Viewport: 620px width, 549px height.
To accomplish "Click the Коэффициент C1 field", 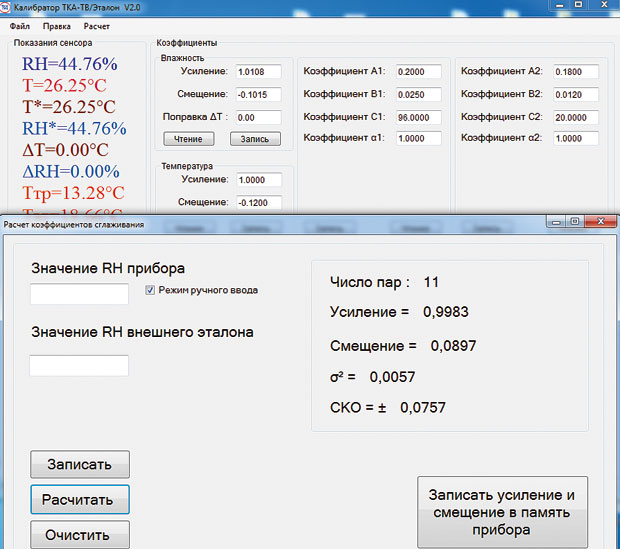I will tap(418, 117).
